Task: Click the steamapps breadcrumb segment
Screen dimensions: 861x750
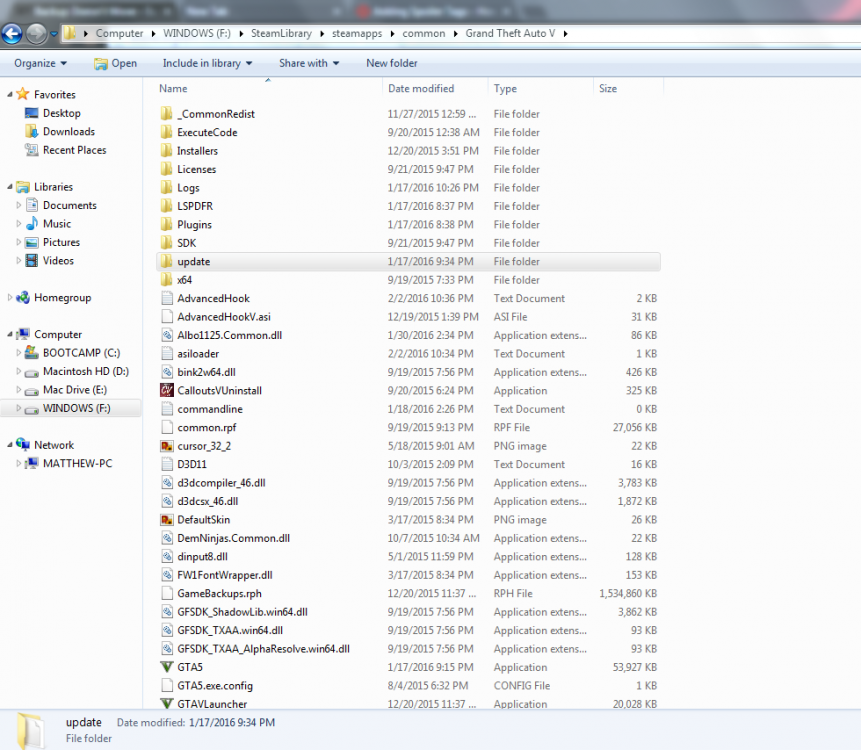Action: (357, 33)
